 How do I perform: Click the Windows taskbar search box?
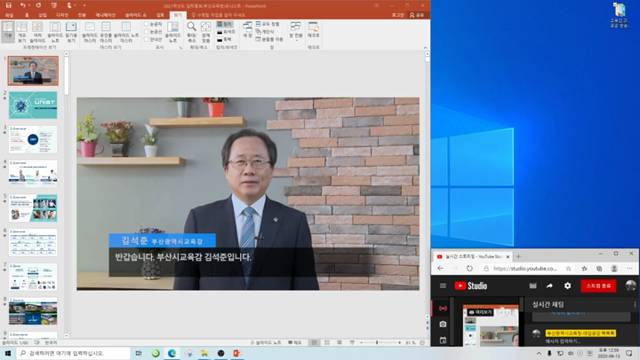coord(73,353)
